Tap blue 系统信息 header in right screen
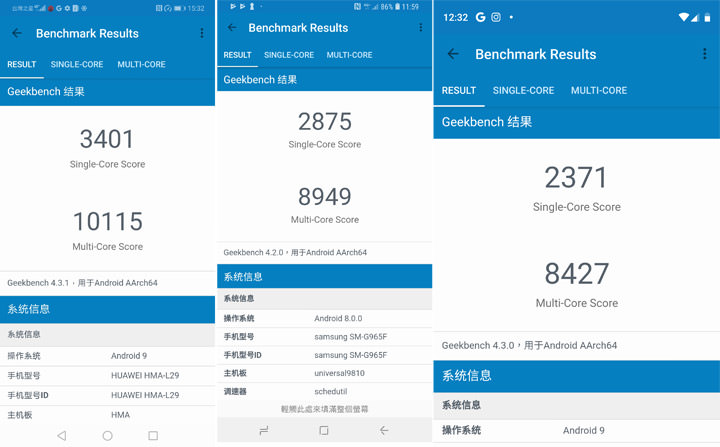 (x=576, y=376)
